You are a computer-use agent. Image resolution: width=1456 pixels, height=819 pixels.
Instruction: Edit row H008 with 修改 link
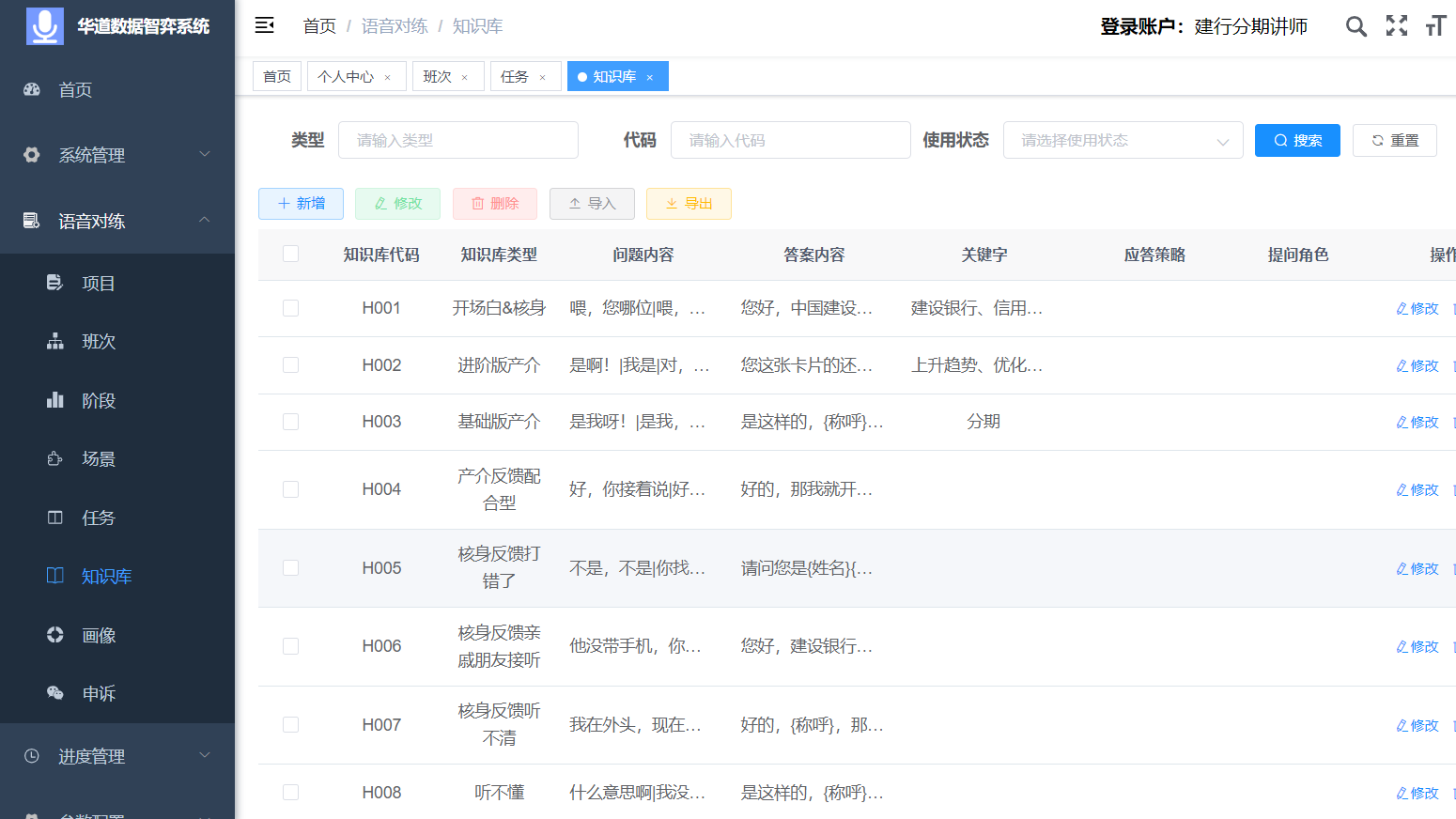pos(1417,794)
